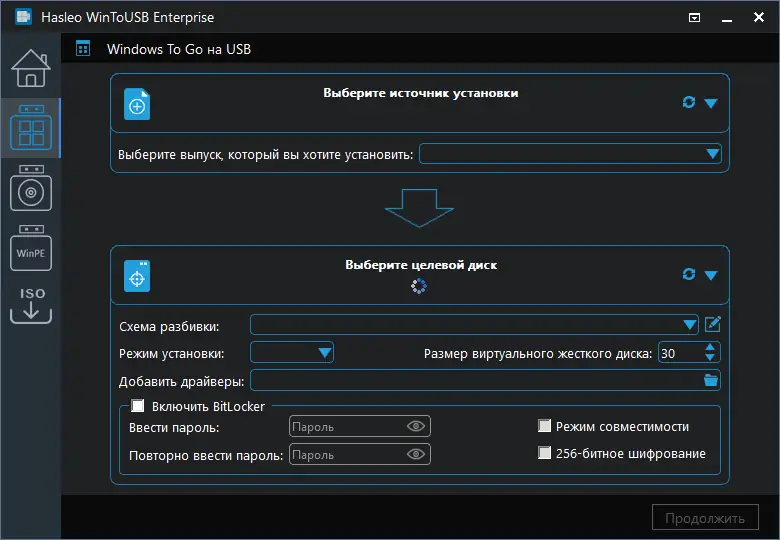Screen dimensions: 780x540
Task: Select Windows To Go USB sidebar icon
Action: tap(31, 128)
